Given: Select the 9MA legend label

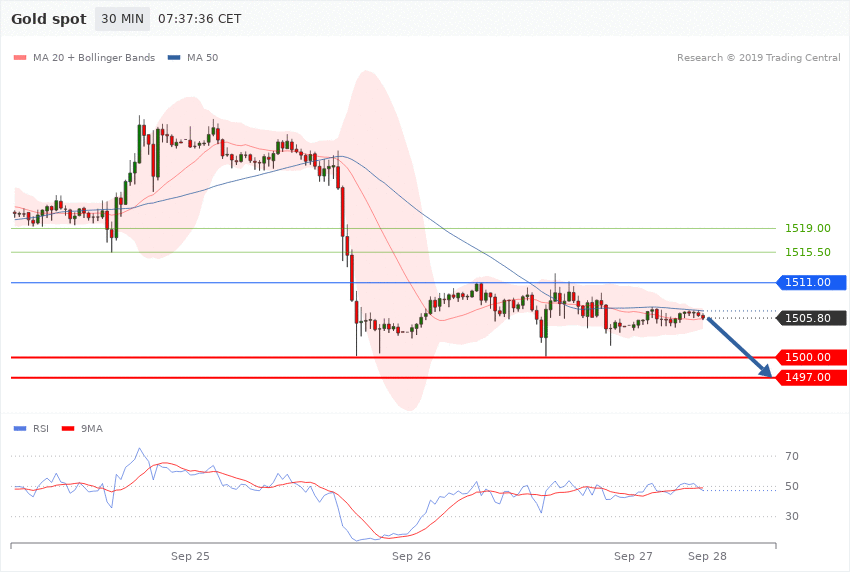Looking at the screenshot, I should point(92,429).
